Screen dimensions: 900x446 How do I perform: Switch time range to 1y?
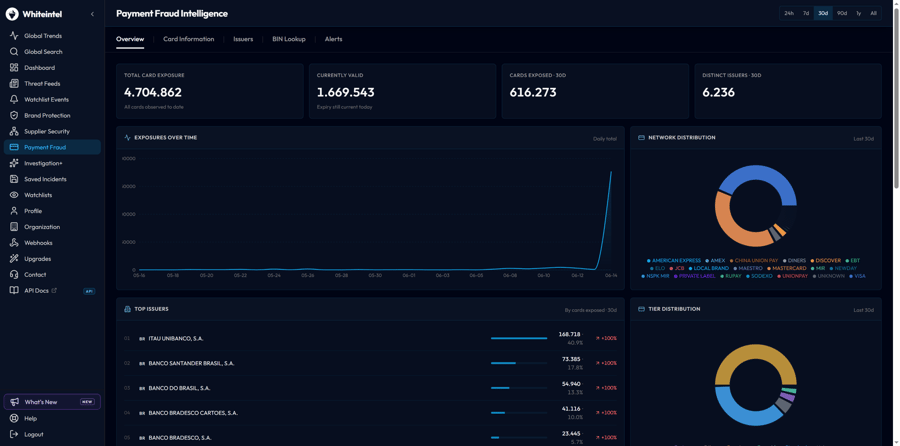859,13
